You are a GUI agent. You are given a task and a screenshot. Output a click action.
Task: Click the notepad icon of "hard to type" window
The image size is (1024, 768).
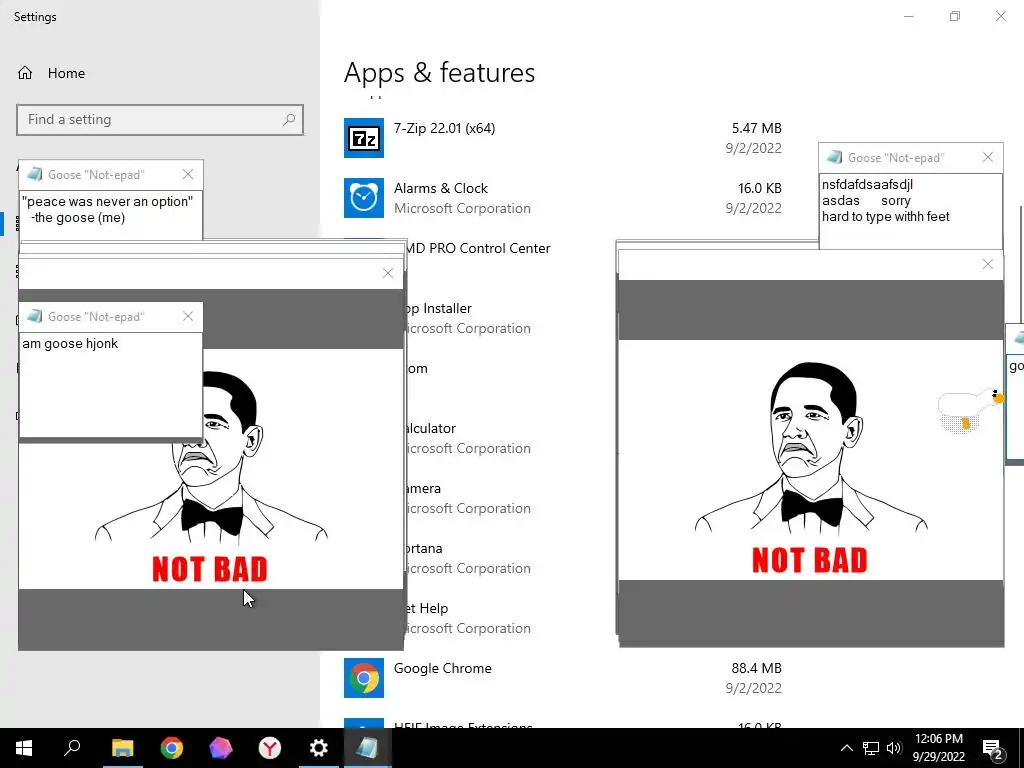835,157
